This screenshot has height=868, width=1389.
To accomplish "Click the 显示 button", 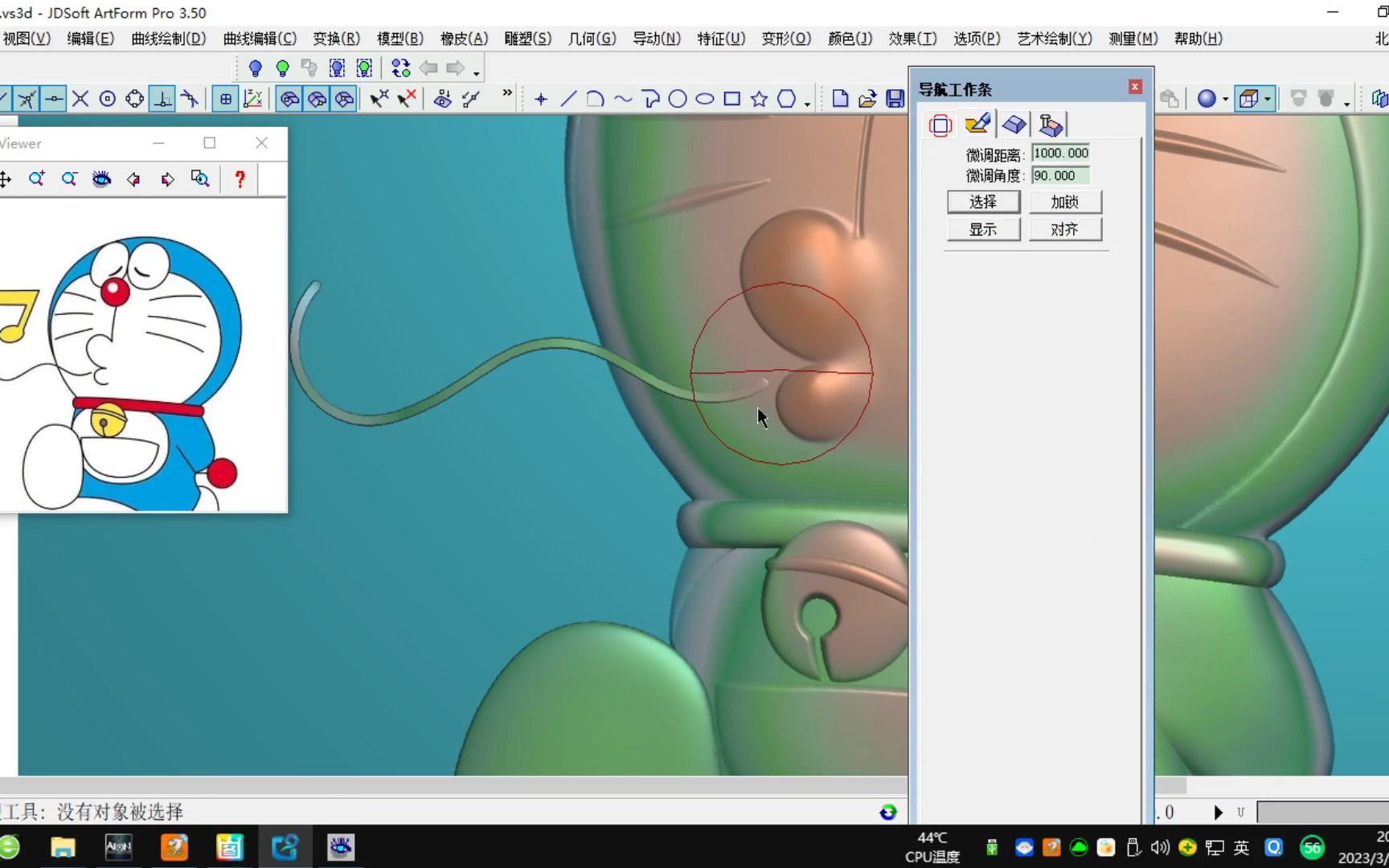I will [983, 229].
